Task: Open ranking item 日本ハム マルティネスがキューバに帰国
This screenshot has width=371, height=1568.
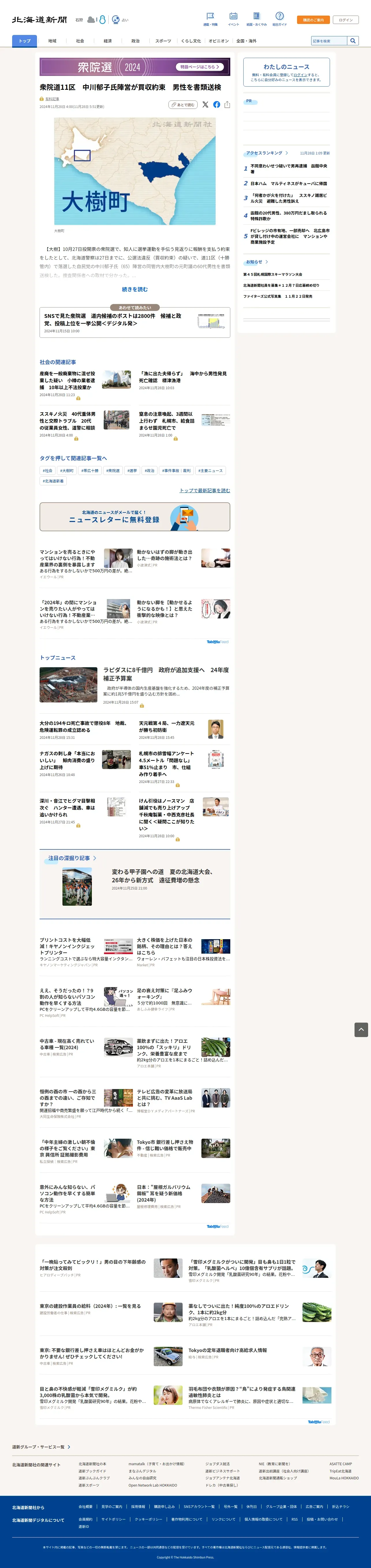Action: pos(289,183)
